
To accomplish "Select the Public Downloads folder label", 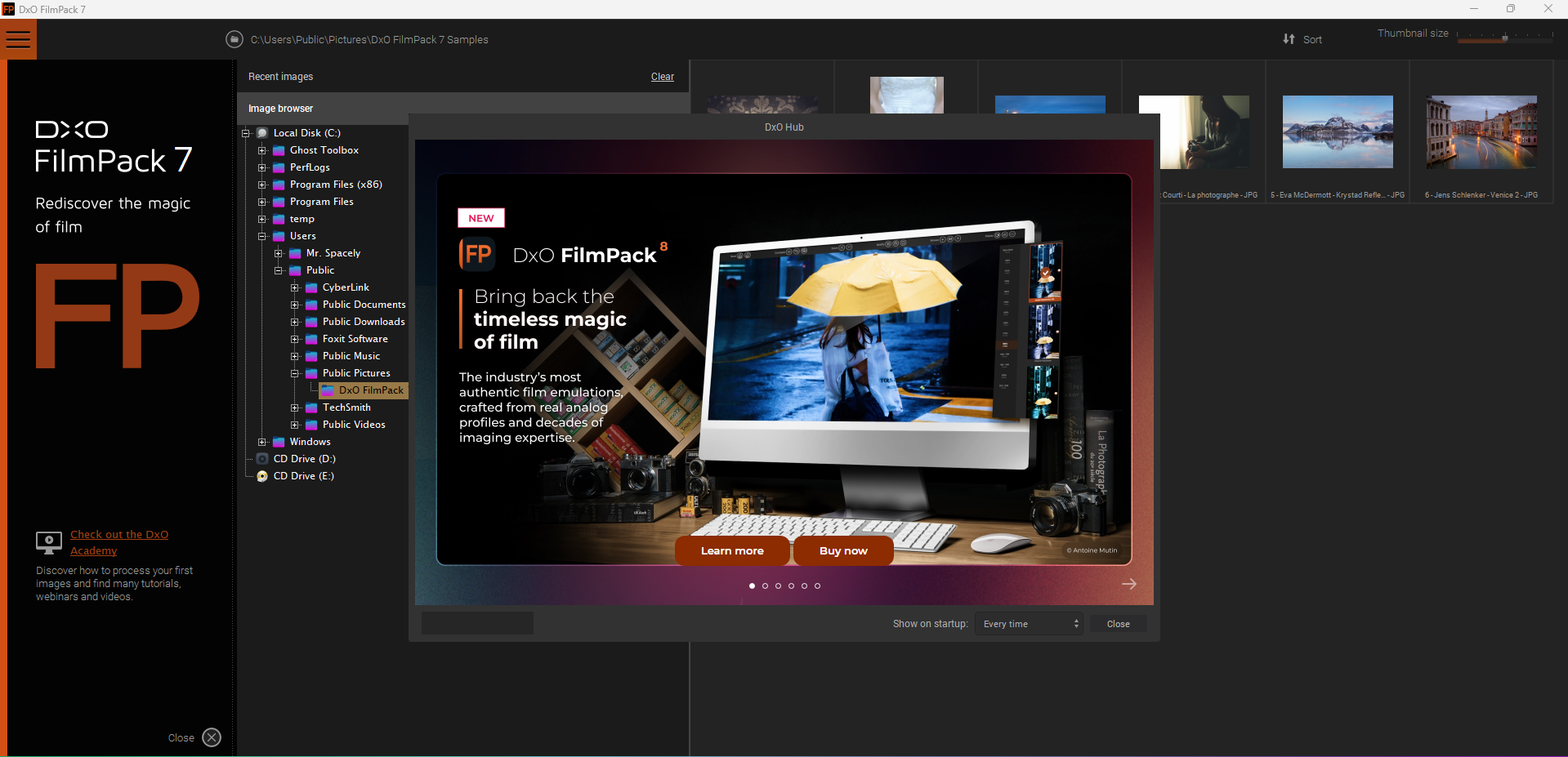I will 364,322.
